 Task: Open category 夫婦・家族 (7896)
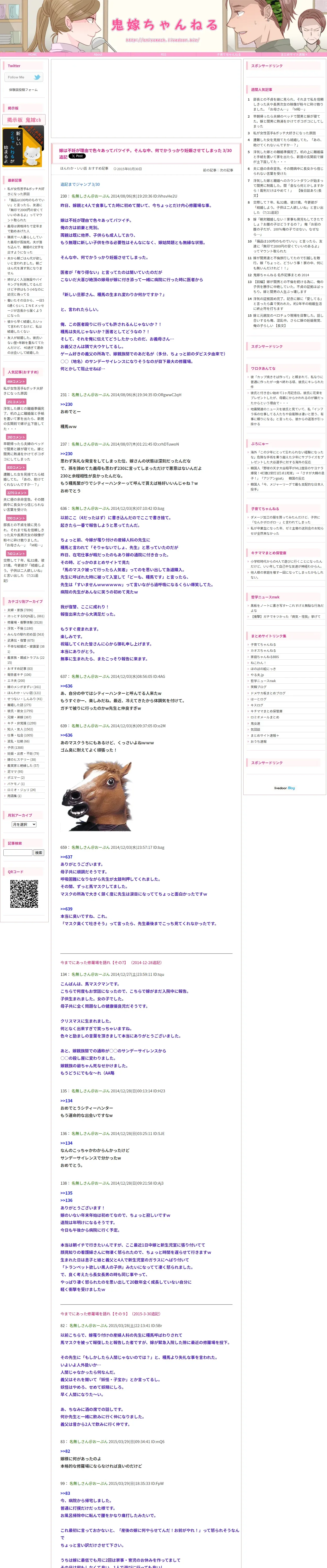(x=20, y=610)
